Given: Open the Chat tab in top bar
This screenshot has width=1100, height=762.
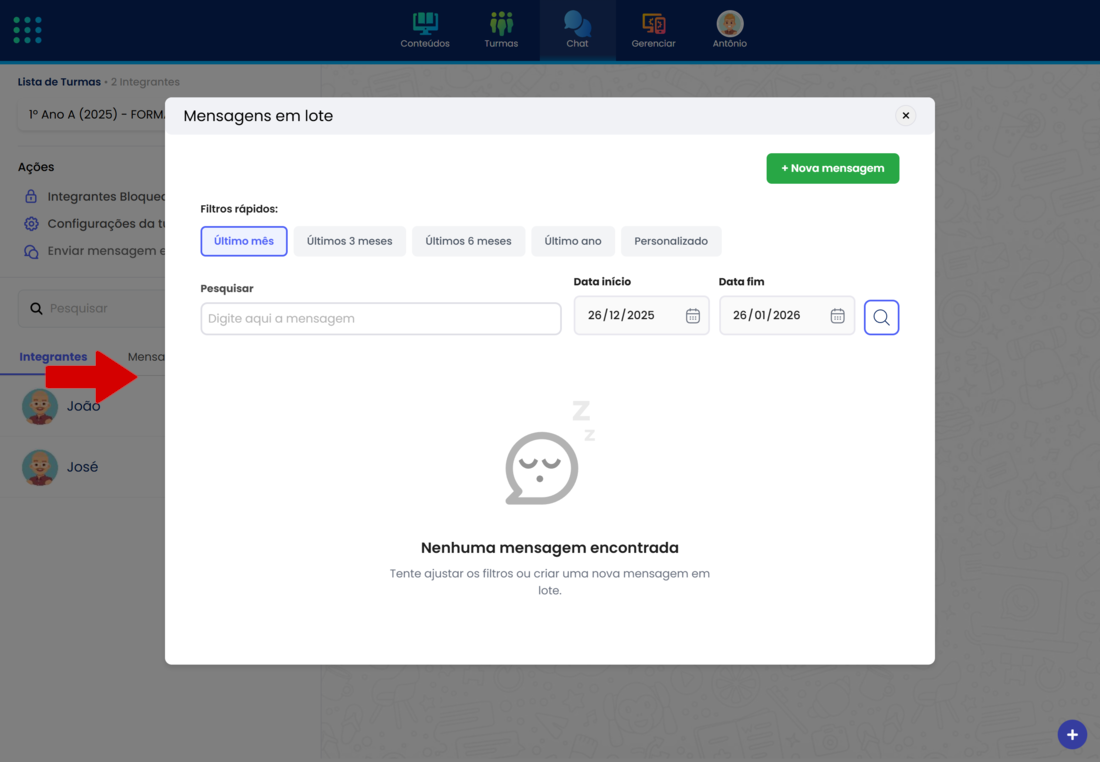Looking at the screenshot, I should tap(577, 29).
